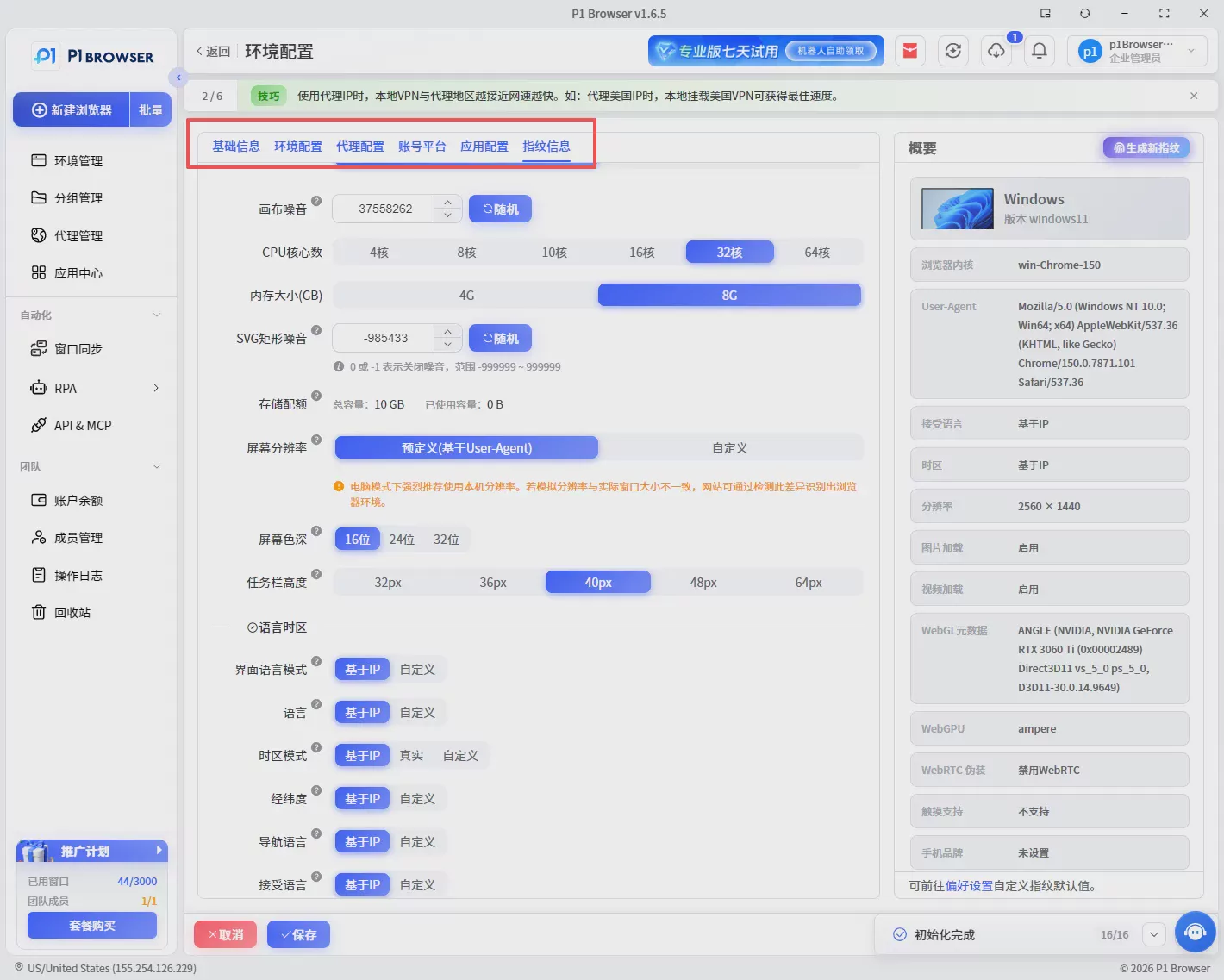1224x980 pixels.
Task: Click help icon next to 屏幕色深
Action: coord(316,531)
